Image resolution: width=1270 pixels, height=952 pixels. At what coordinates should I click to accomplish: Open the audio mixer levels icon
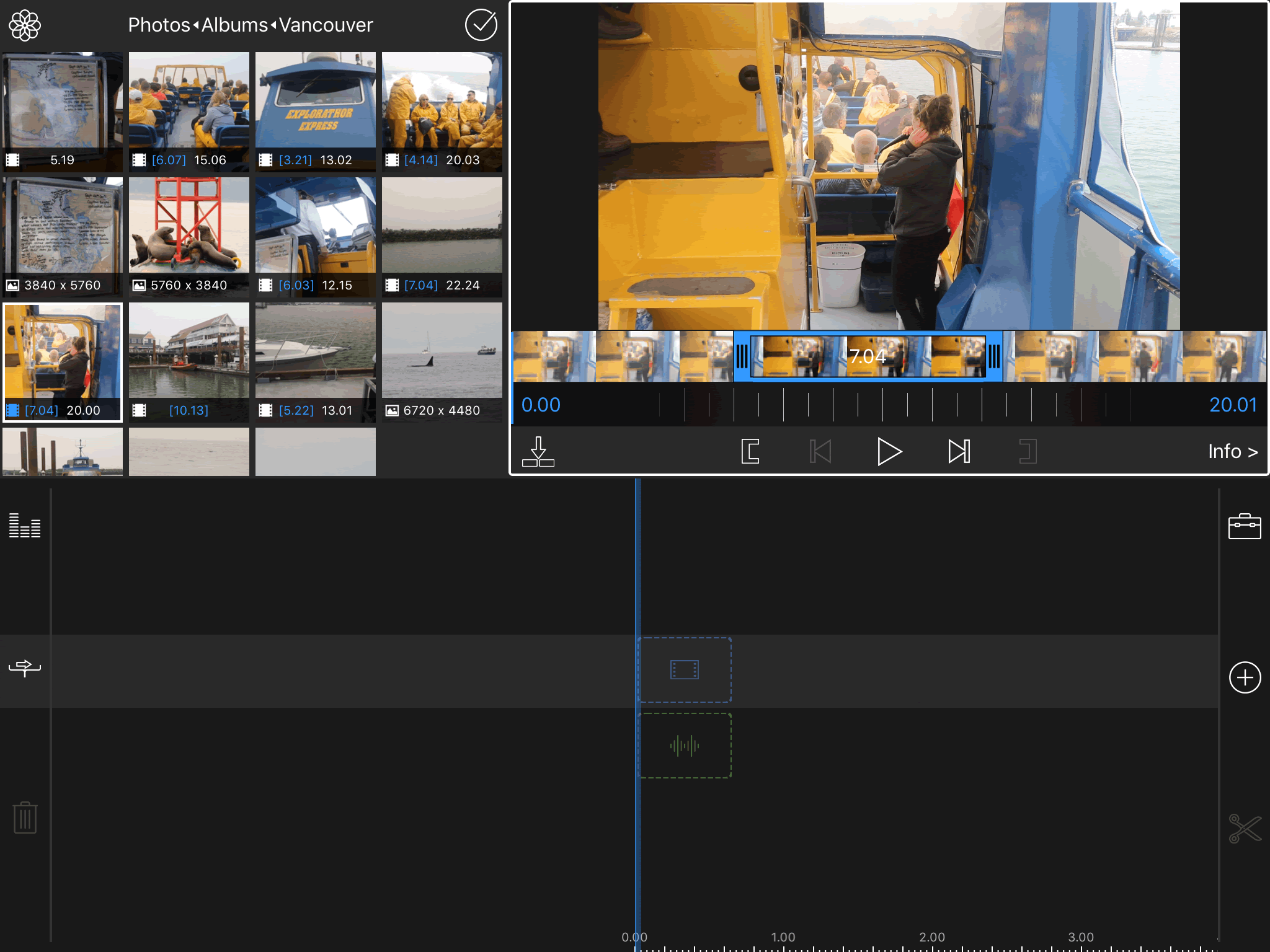(x=25, y=526)
